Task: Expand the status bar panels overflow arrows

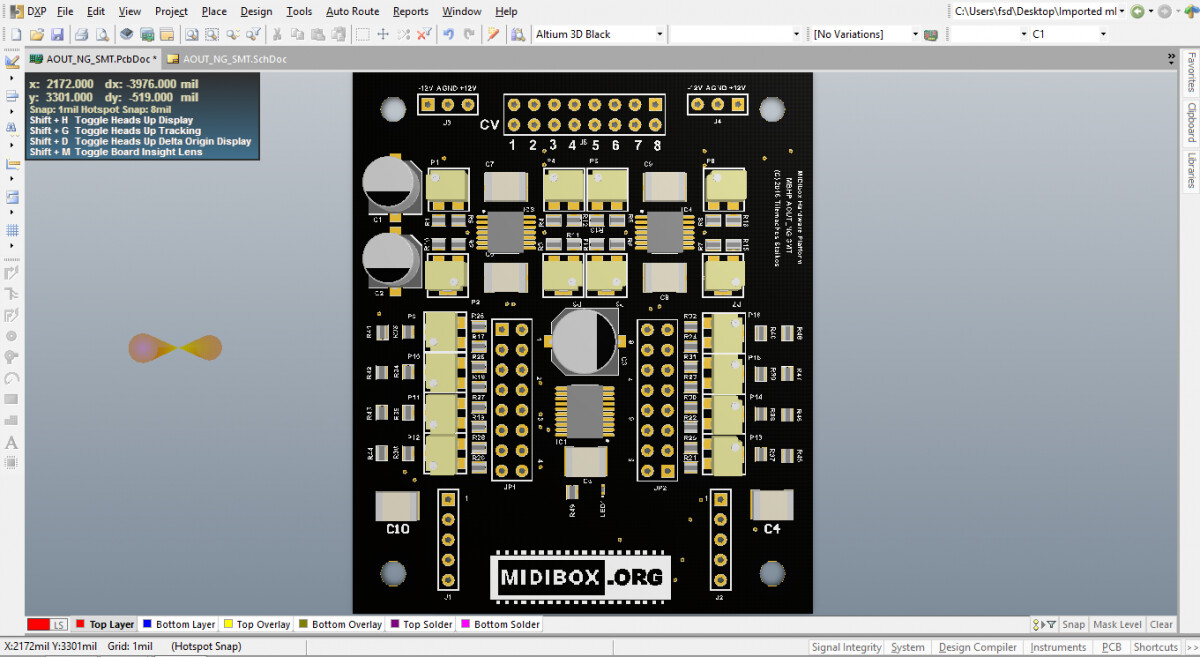Action: [1190, 647]
